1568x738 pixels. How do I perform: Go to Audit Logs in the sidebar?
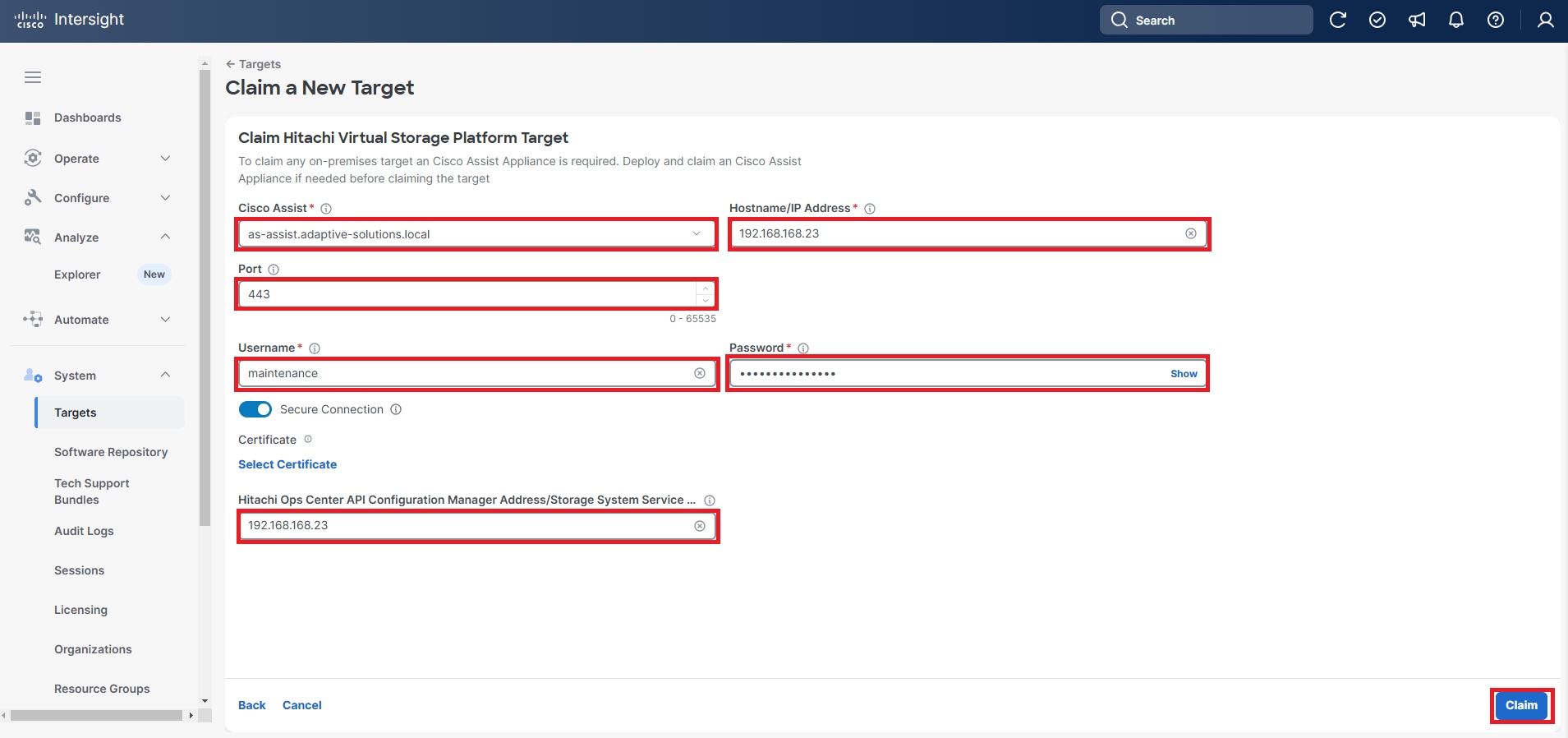pyautogui.click(x=84, y=531)
